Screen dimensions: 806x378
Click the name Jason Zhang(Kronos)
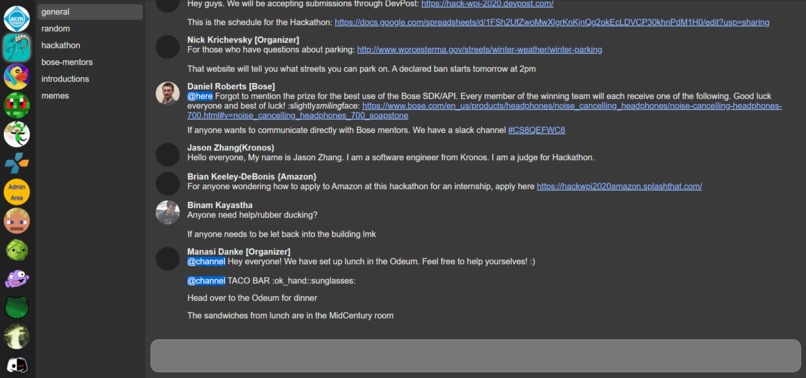tap(231, 148)
